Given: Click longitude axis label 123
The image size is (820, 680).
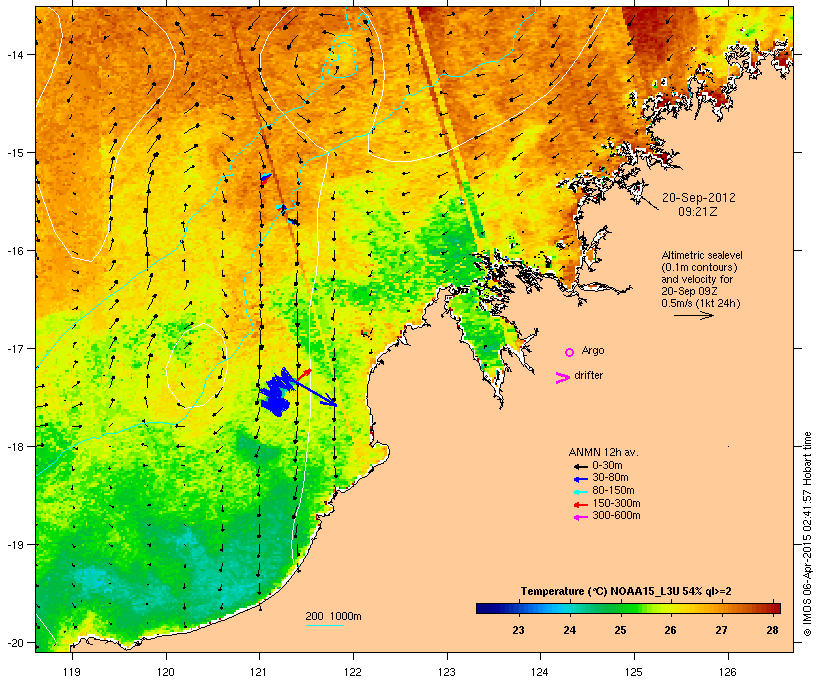Looking at the screenshot, I should click(447, 672).
